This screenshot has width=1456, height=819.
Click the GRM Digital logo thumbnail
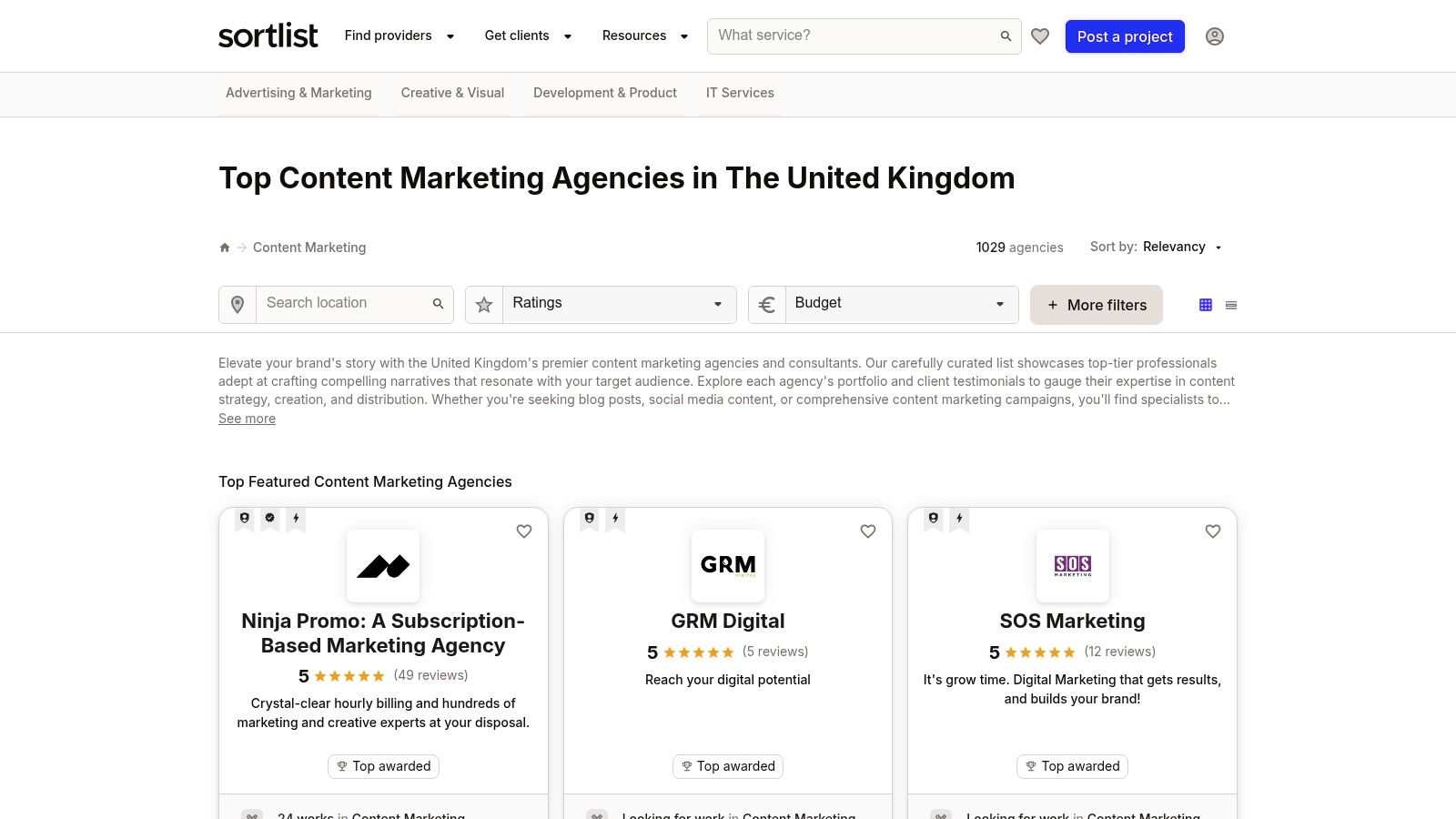(x=728, y=566)
